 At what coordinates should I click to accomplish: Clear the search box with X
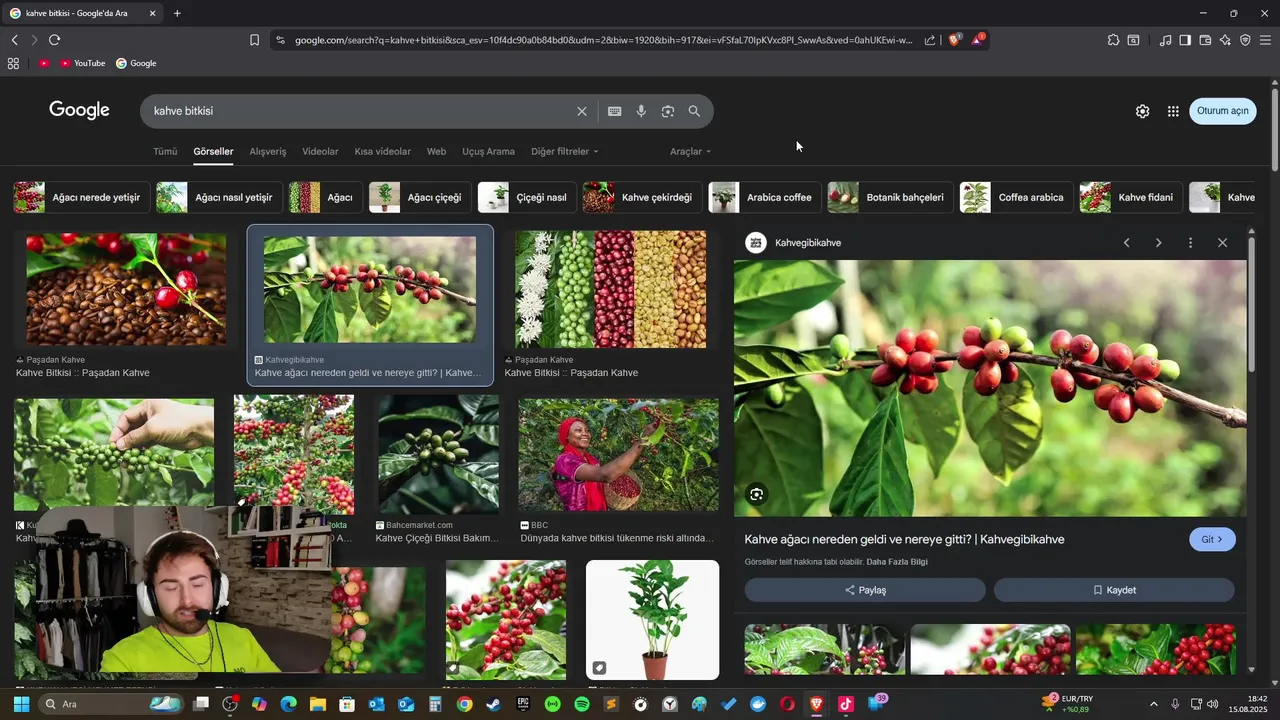(x=582, y=111)
